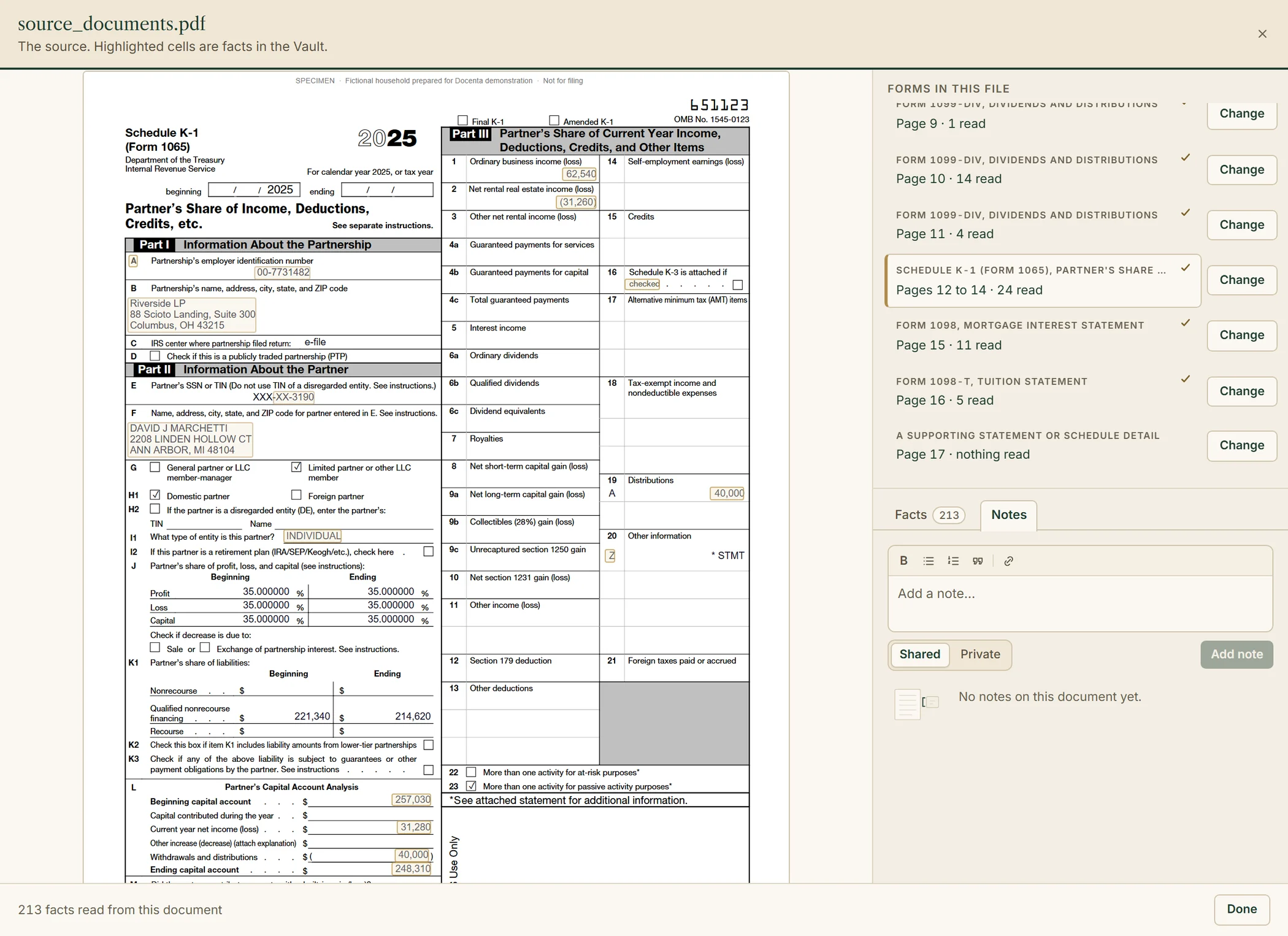
Task: Focus the Add a note text field
Action: pyautogui.click(x=1080, y=603)
